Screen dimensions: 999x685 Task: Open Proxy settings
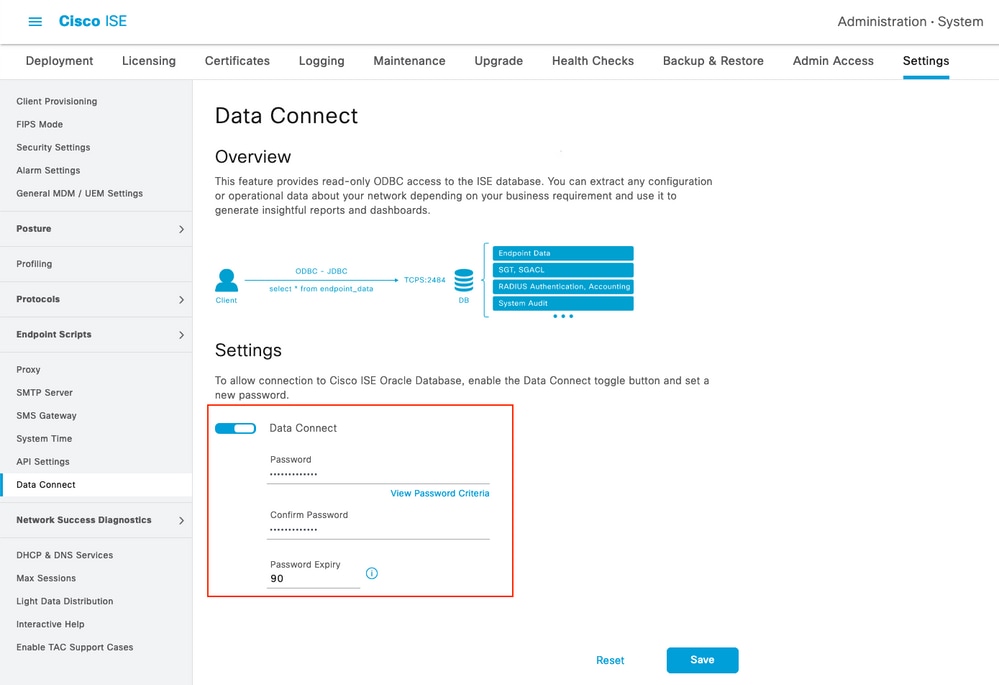(28, 370)
